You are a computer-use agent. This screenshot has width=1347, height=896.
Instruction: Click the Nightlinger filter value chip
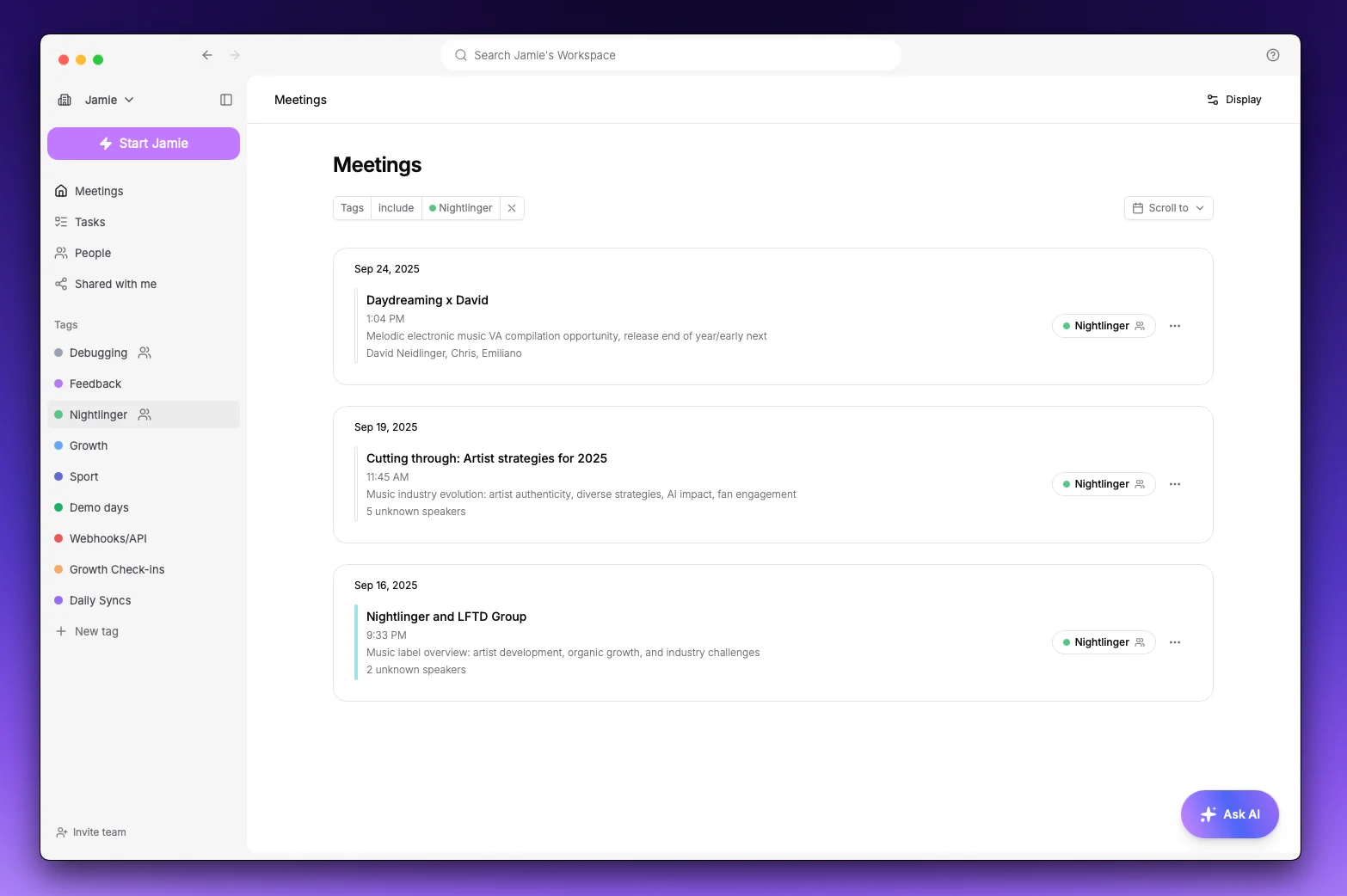[461, 208]
